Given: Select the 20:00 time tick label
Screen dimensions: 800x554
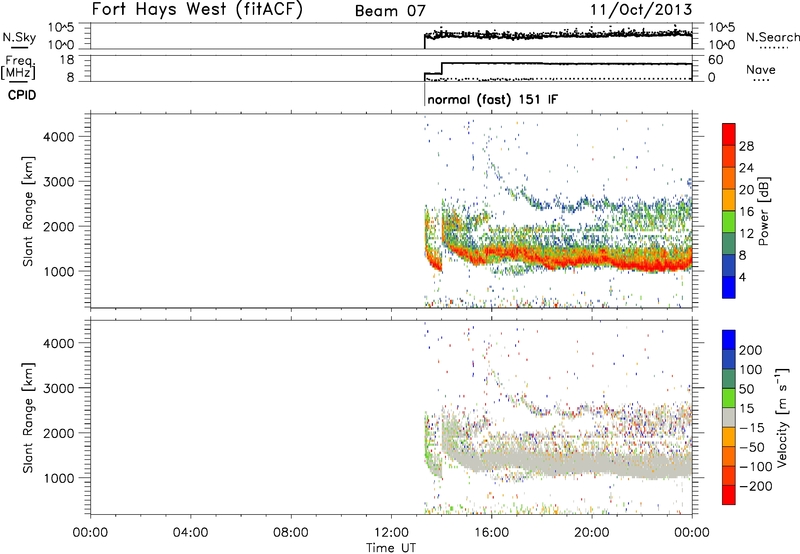Looking at the screenshot, I should click(592, 533).
